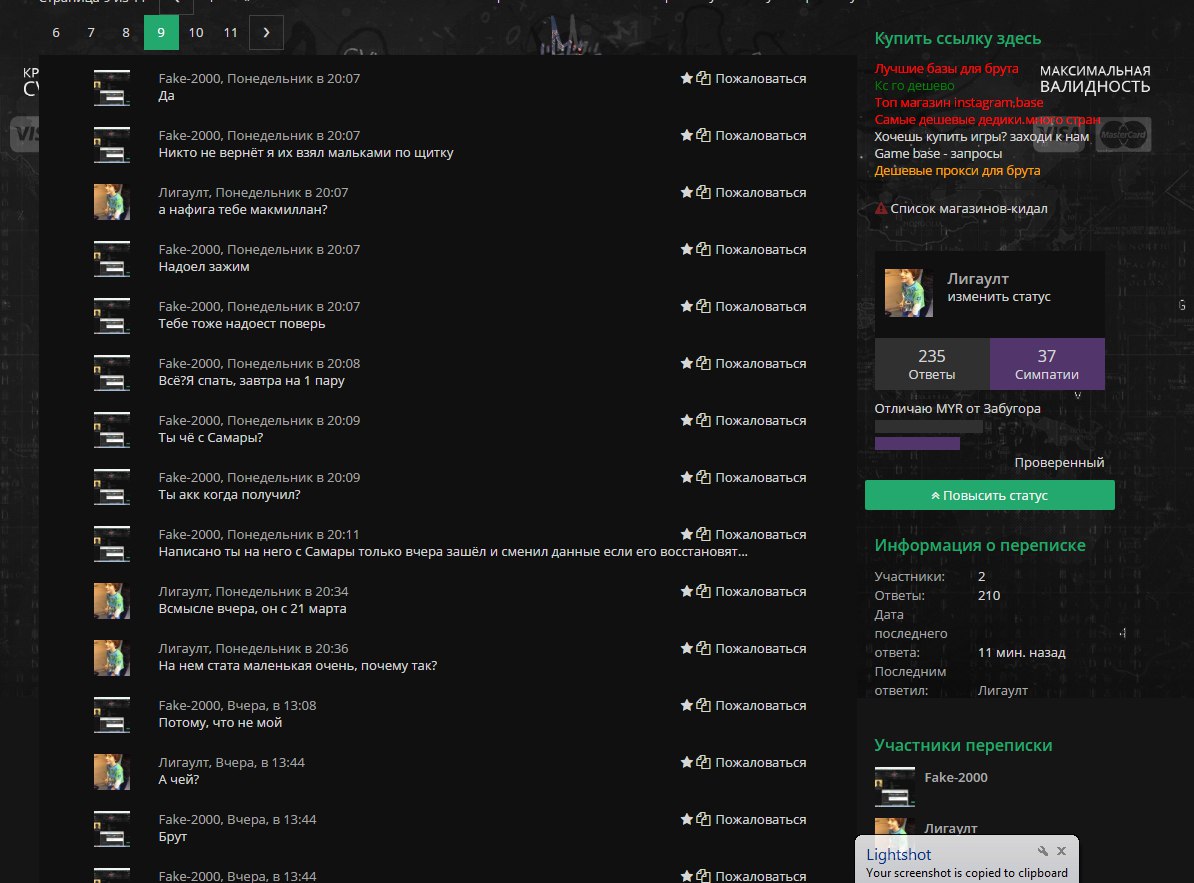Report the message "а нафига тебе макмиллан?"
This screenshot has width=1194, height=883.
760,193
